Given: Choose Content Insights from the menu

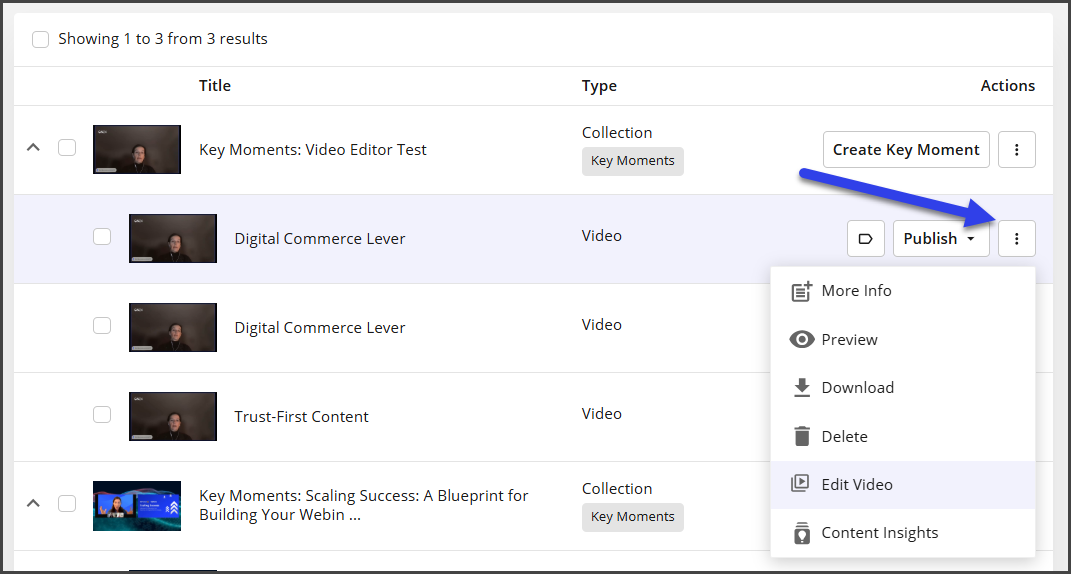Looking at the screenshot, I should [x=902, y=533].
